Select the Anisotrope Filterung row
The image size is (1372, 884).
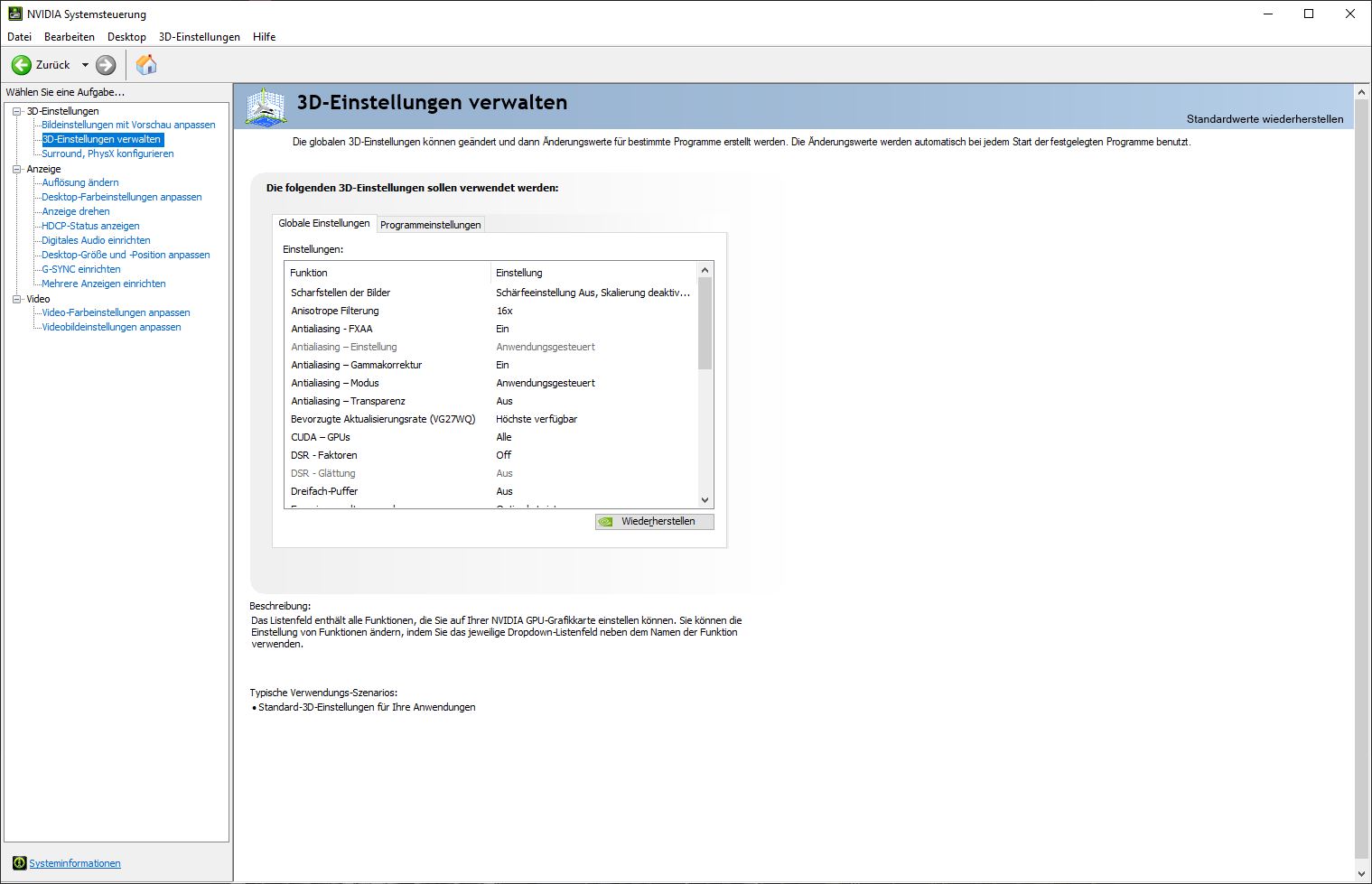[491, 311]
